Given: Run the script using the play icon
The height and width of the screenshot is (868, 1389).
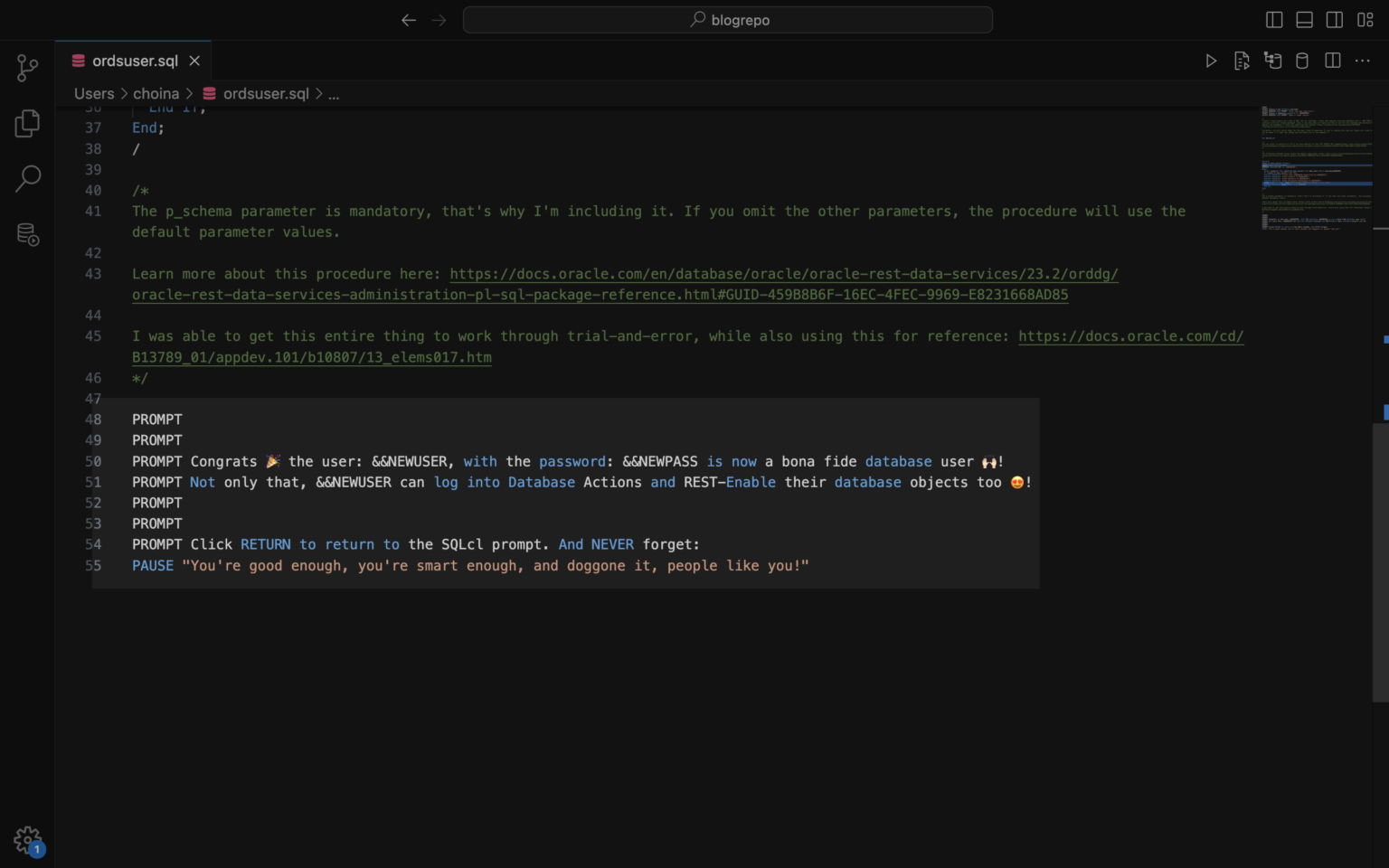Looking at the screenshot, I should (1211, 61).
